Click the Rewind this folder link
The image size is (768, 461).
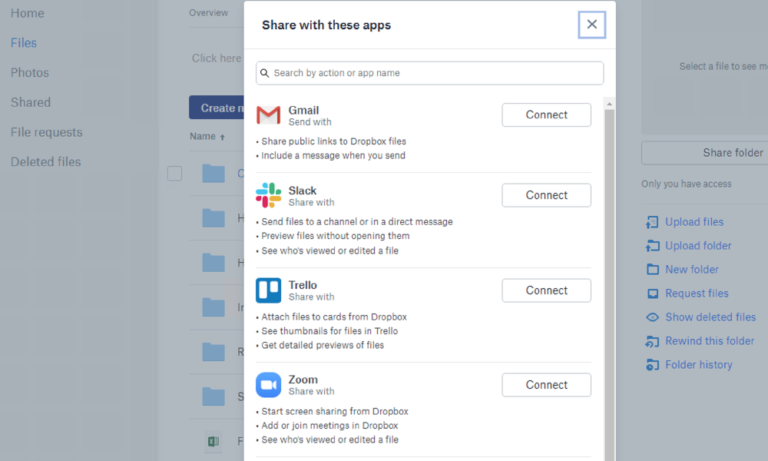pos(710,341)
